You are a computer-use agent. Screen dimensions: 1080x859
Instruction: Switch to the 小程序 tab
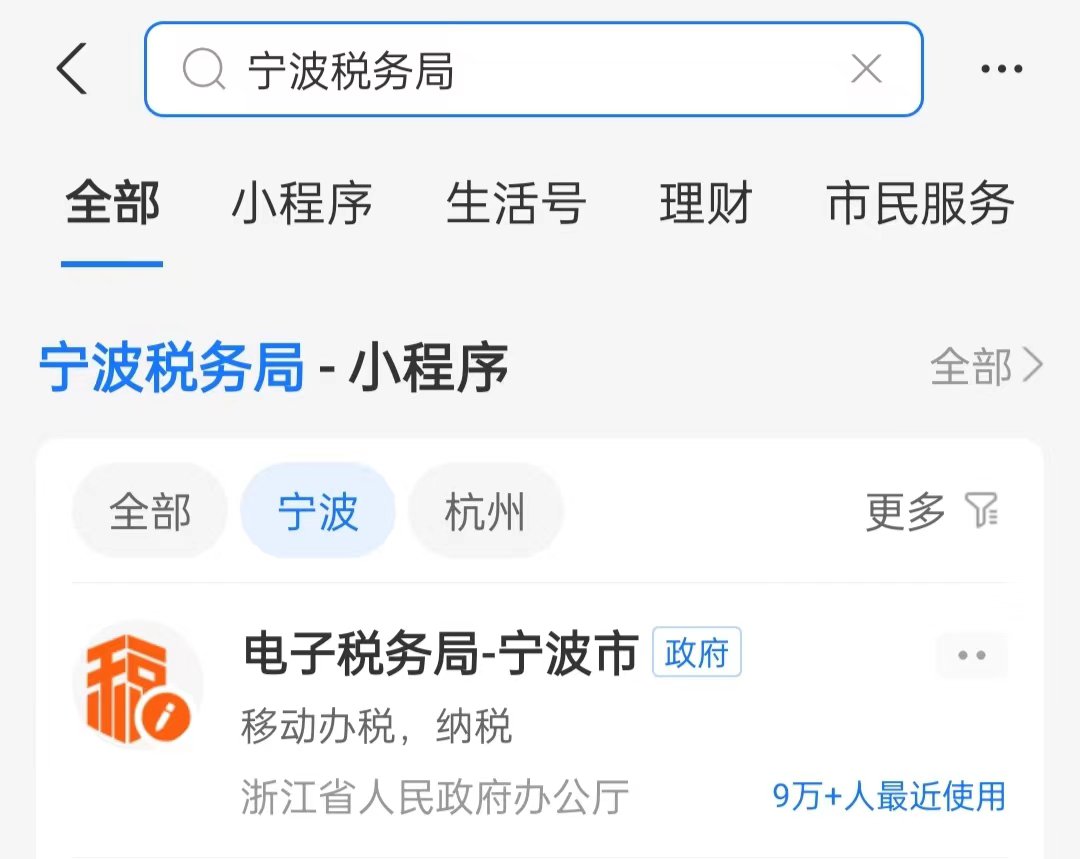click(x=302, y=204)
